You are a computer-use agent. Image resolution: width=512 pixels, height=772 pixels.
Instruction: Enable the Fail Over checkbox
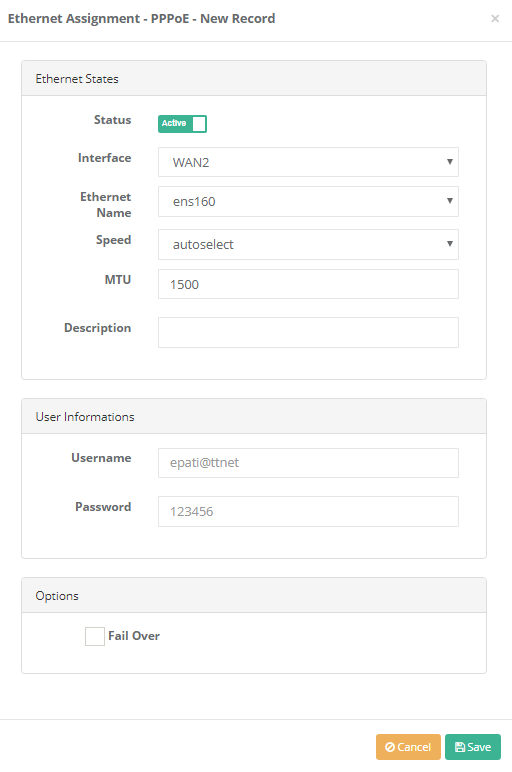point(95,636)
